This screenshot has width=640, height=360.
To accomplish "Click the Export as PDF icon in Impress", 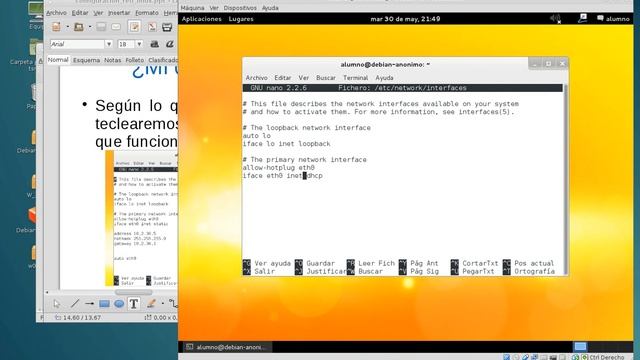I will coord(152,27).
